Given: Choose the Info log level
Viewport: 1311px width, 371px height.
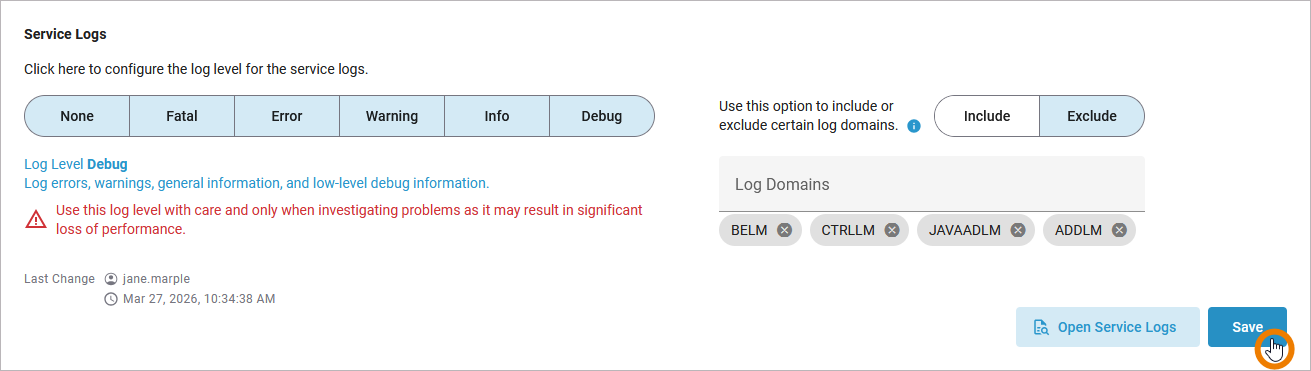Looking at the screenshot, I should coord(497,116).
